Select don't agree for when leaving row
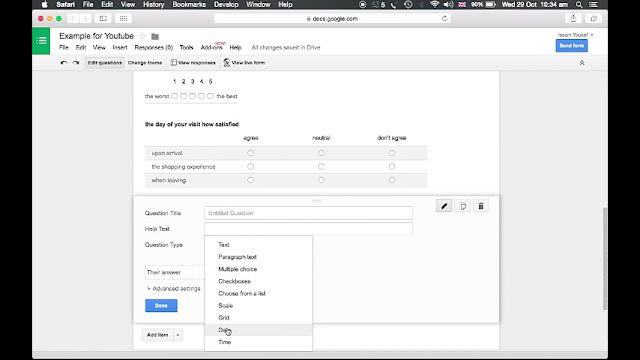 (x=392, y=180)
